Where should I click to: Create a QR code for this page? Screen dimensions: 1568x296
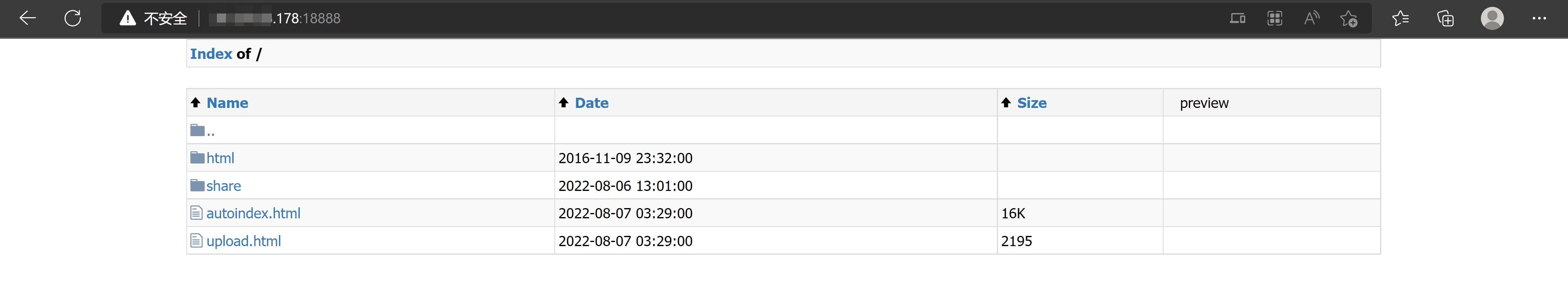(x=1275, y=18)
